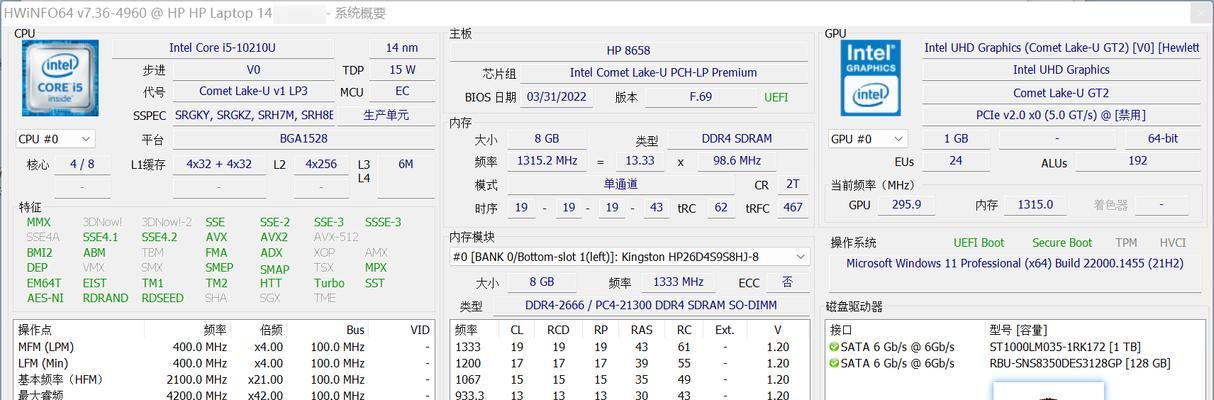Click the L3 cache 6M value
1214x400 pixels.
point(405,164)
